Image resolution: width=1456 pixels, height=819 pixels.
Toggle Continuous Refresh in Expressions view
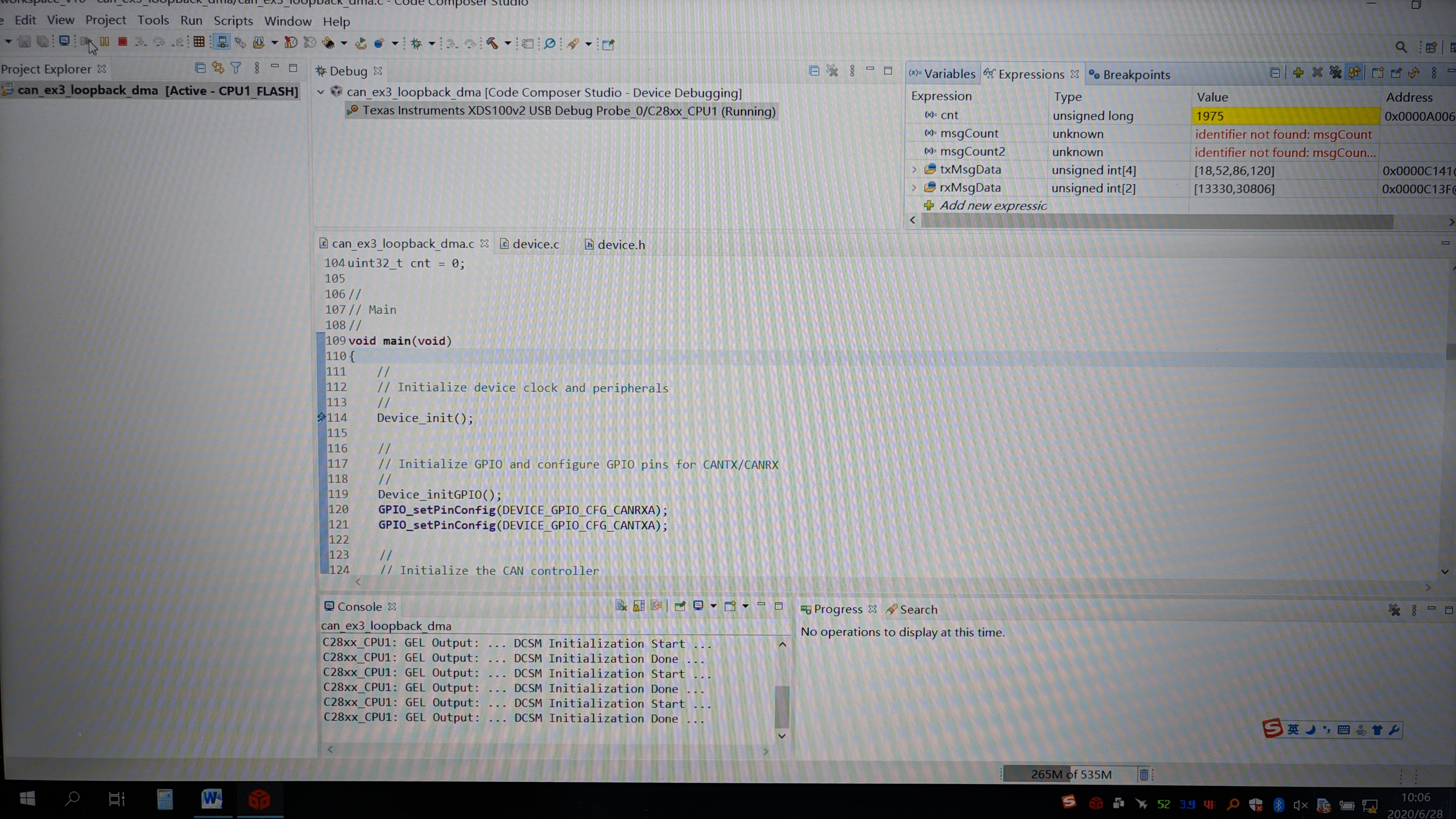(1354, 72)
